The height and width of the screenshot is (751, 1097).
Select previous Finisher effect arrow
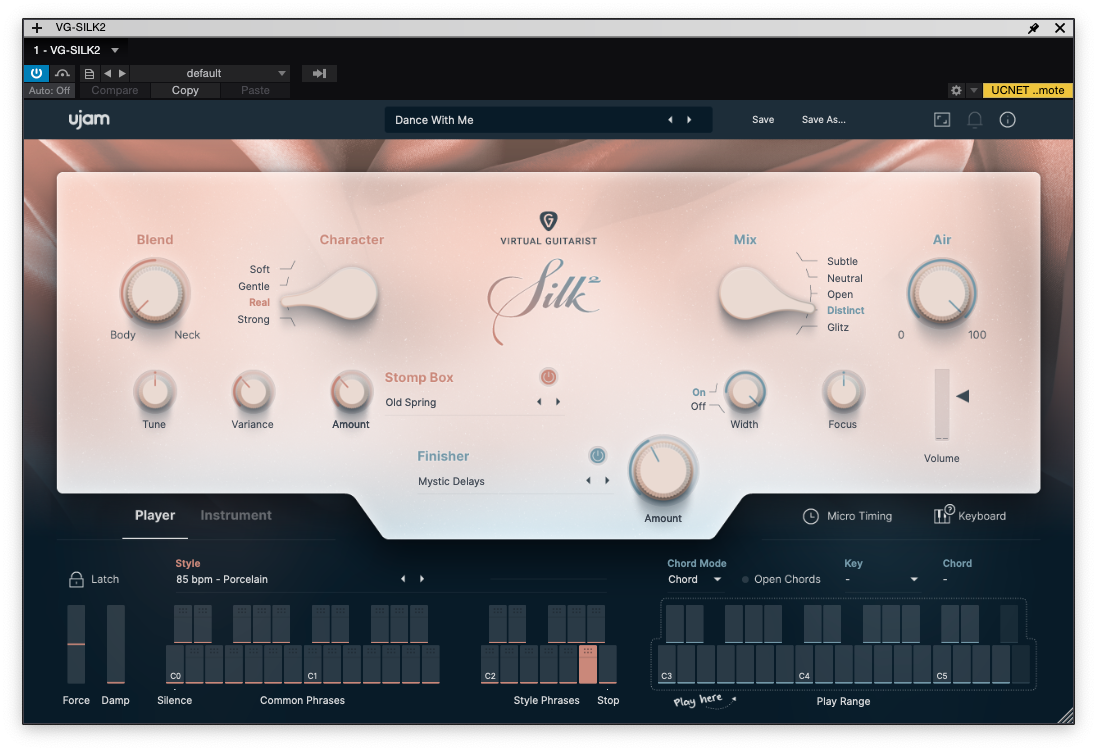(588, 480)
